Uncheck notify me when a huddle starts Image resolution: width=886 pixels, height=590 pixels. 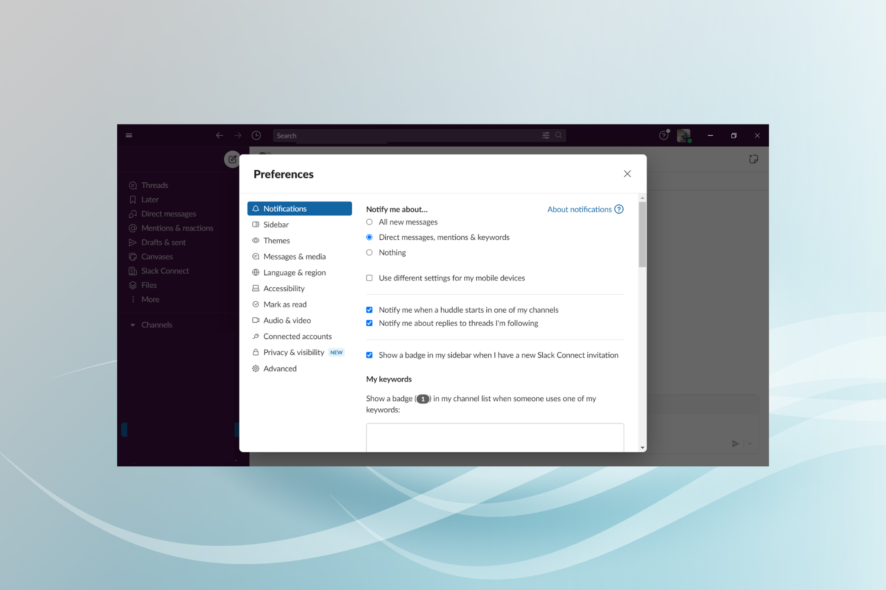[369, 310]
